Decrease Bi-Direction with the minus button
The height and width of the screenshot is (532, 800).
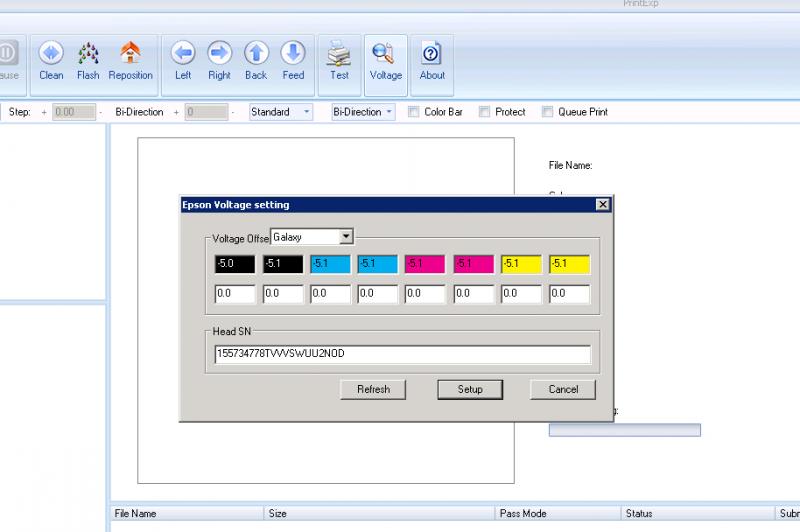pos(233,112)
